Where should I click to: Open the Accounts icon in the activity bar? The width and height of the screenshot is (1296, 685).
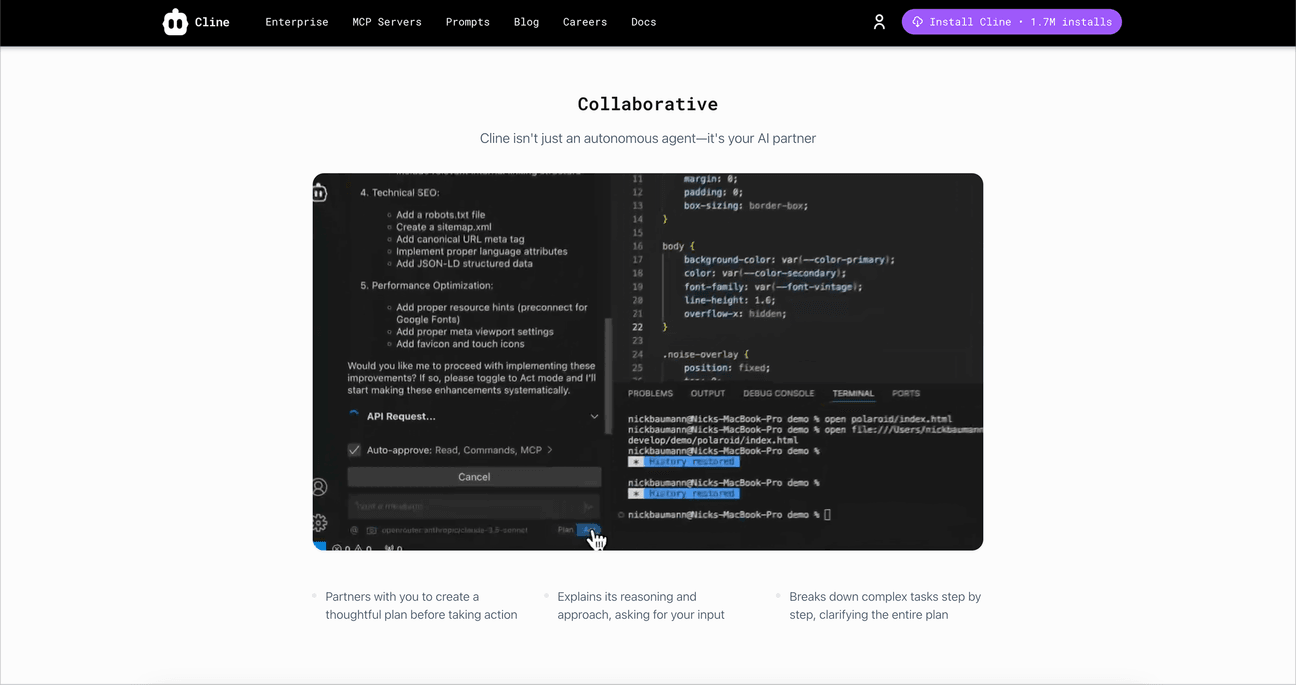[319, 487]
